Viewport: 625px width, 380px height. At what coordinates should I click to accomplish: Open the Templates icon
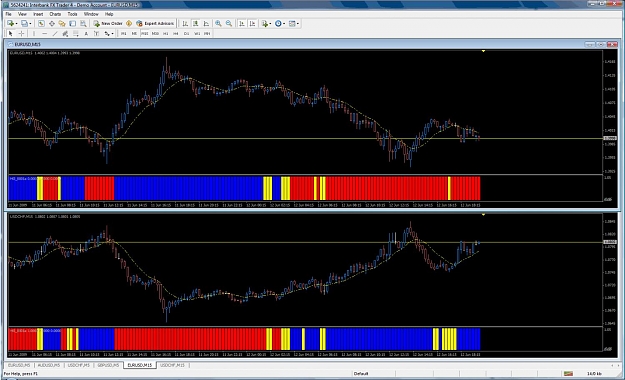(292, 24)
